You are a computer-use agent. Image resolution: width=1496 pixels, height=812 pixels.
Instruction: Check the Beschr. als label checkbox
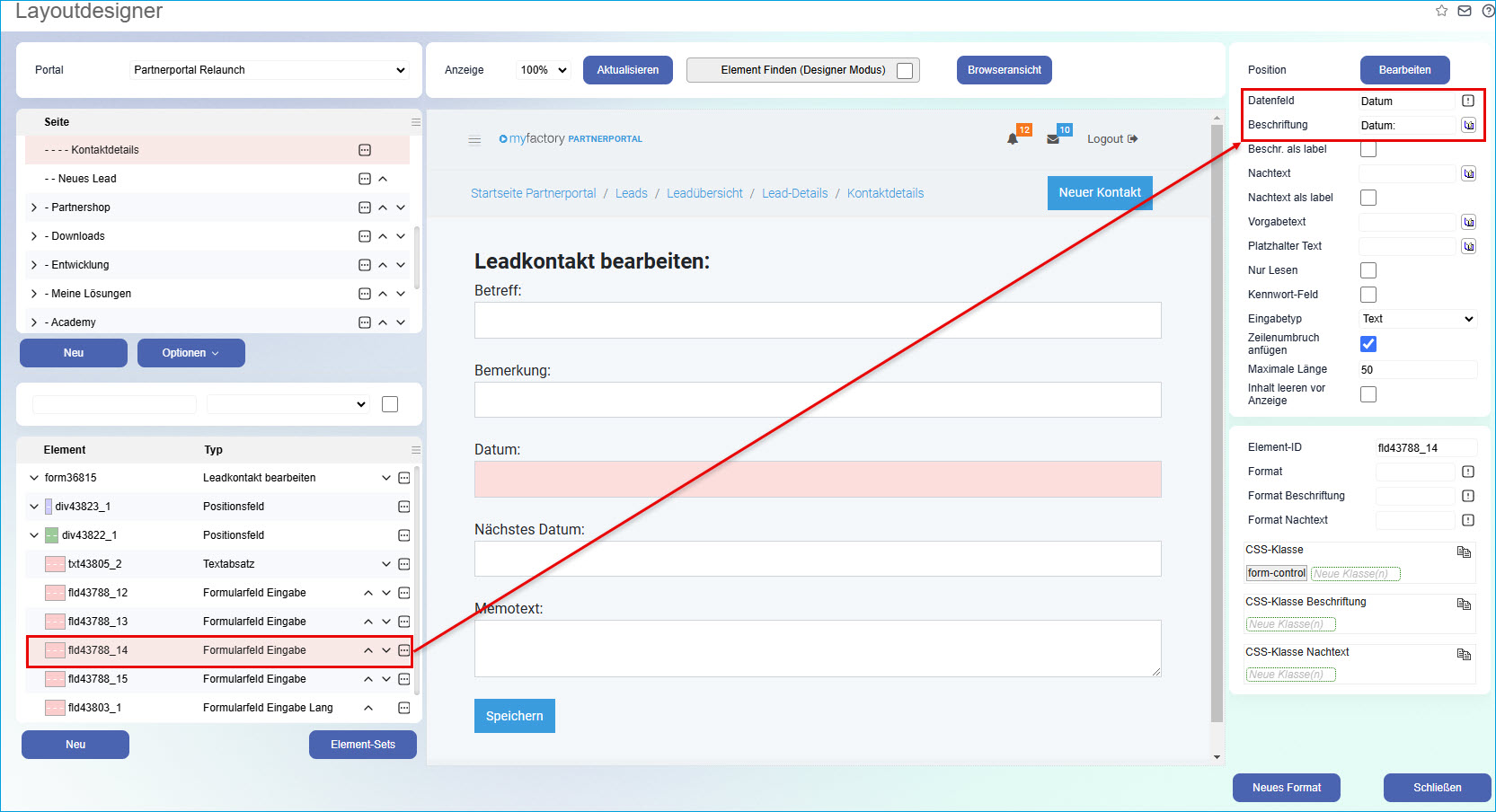(1368, 148)
